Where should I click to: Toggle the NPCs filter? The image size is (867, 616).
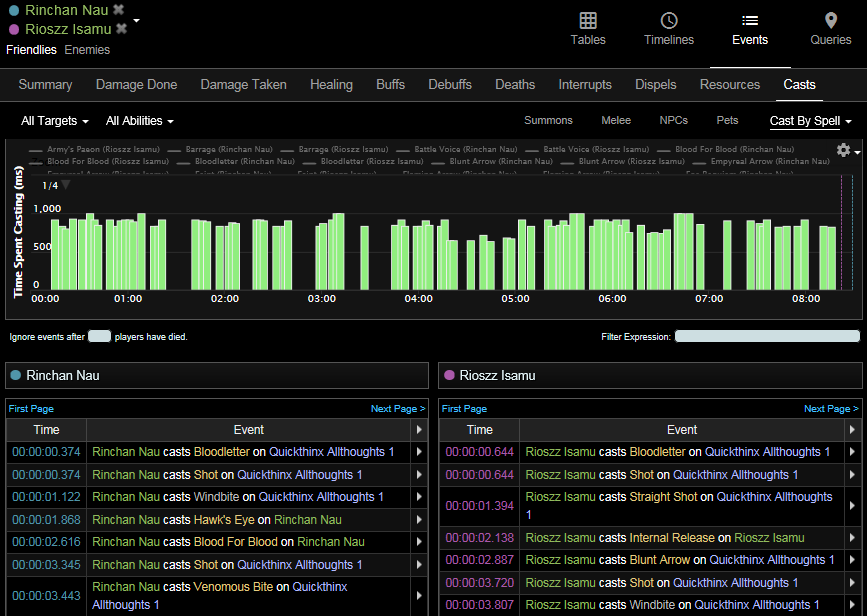[673, 121]
